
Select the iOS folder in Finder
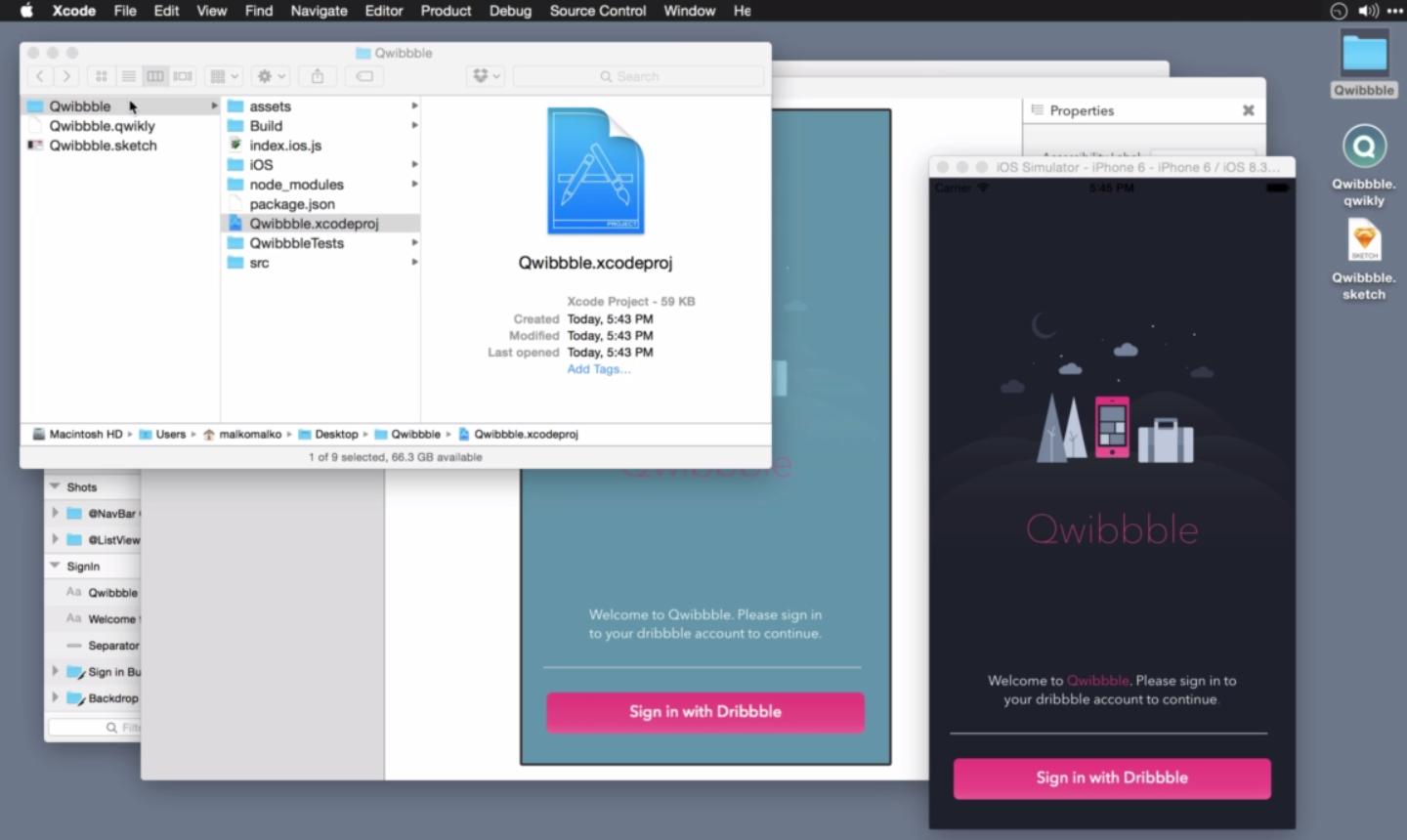(x=320, y=165)
